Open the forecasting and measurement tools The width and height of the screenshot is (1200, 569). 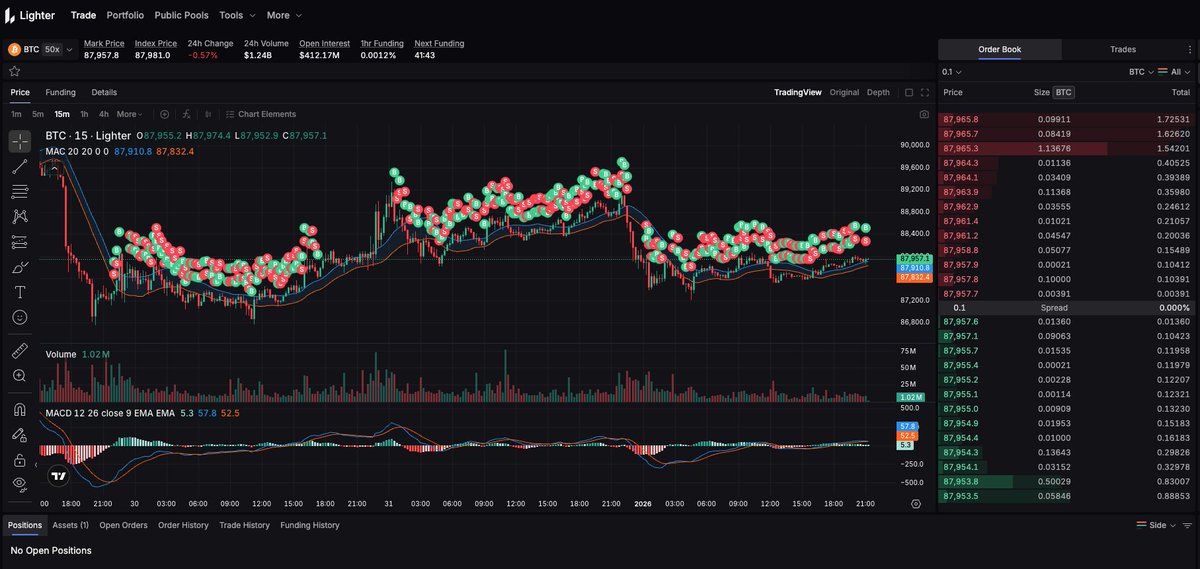tap(19, 241)
